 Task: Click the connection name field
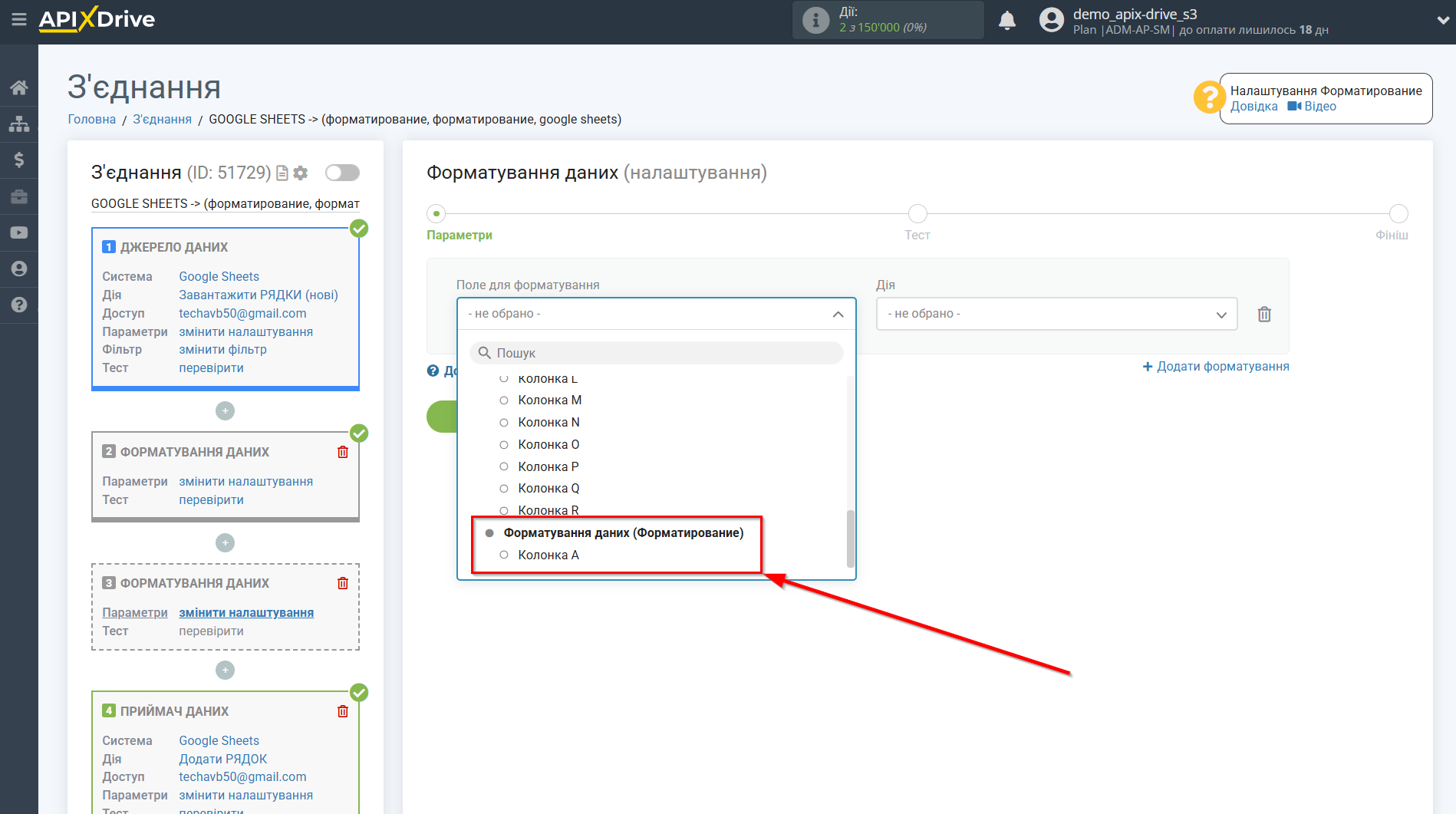click(226, 203)
